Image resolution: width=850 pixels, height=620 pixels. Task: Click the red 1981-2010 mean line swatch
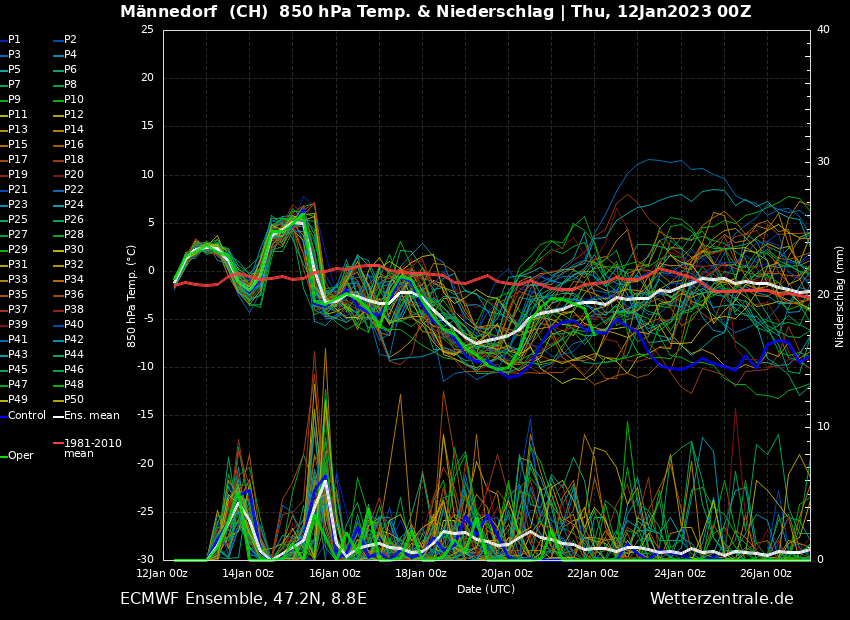58,442
